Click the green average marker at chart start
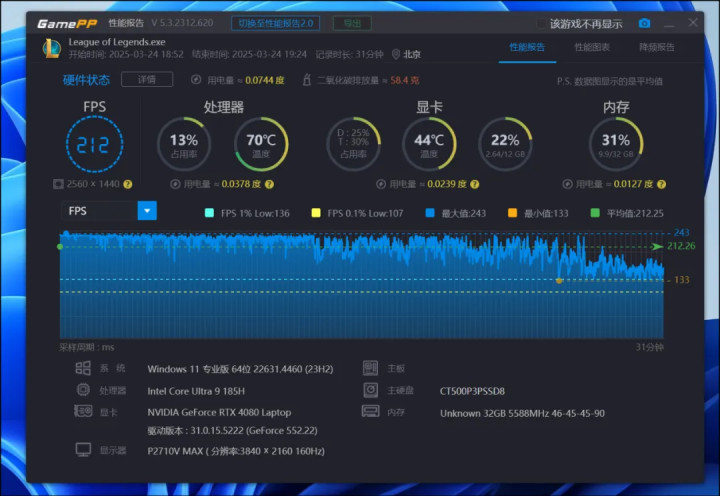 (60, 247)
